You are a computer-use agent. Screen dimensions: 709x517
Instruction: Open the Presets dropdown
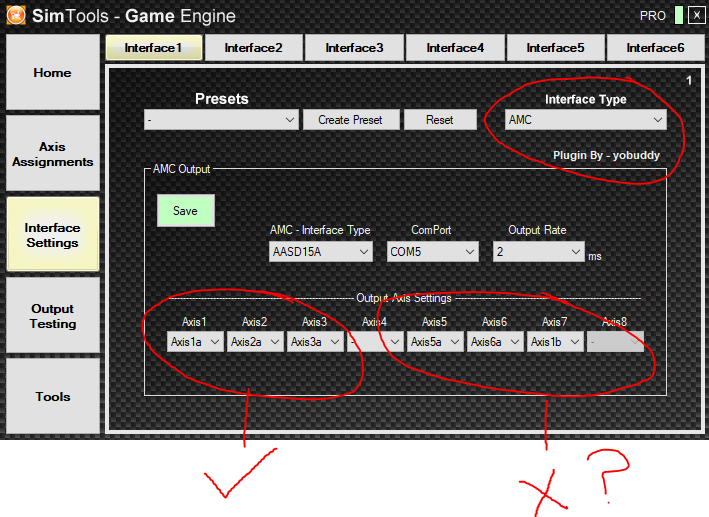221,120
